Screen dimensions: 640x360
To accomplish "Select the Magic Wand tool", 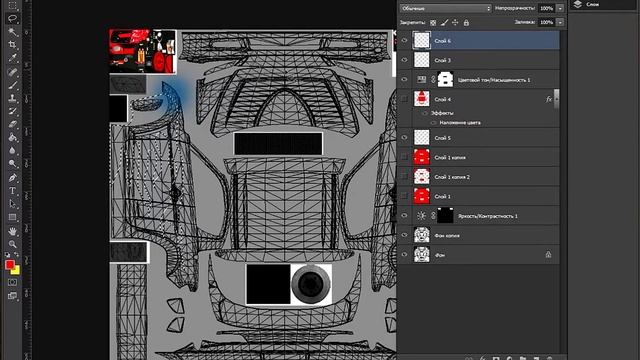I will coord(12,31).
